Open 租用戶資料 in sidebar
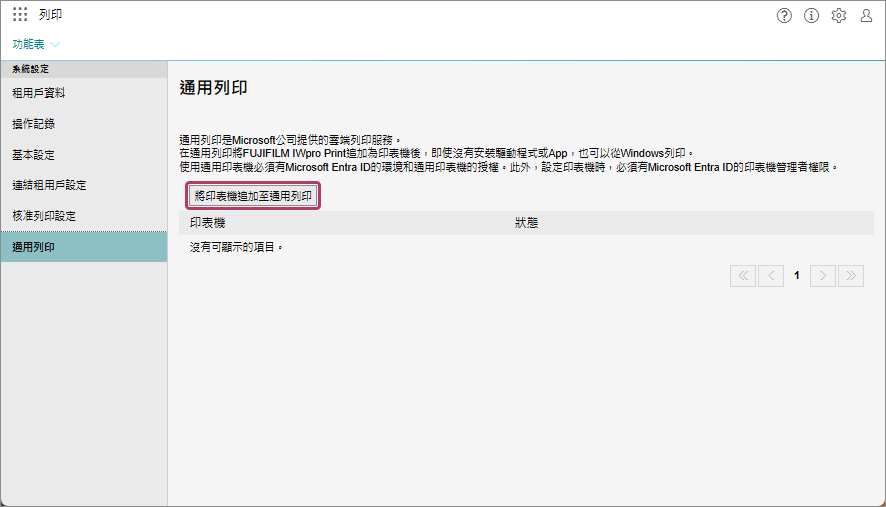The height and width of the screenshot is (507, 886). coord(39,93)
